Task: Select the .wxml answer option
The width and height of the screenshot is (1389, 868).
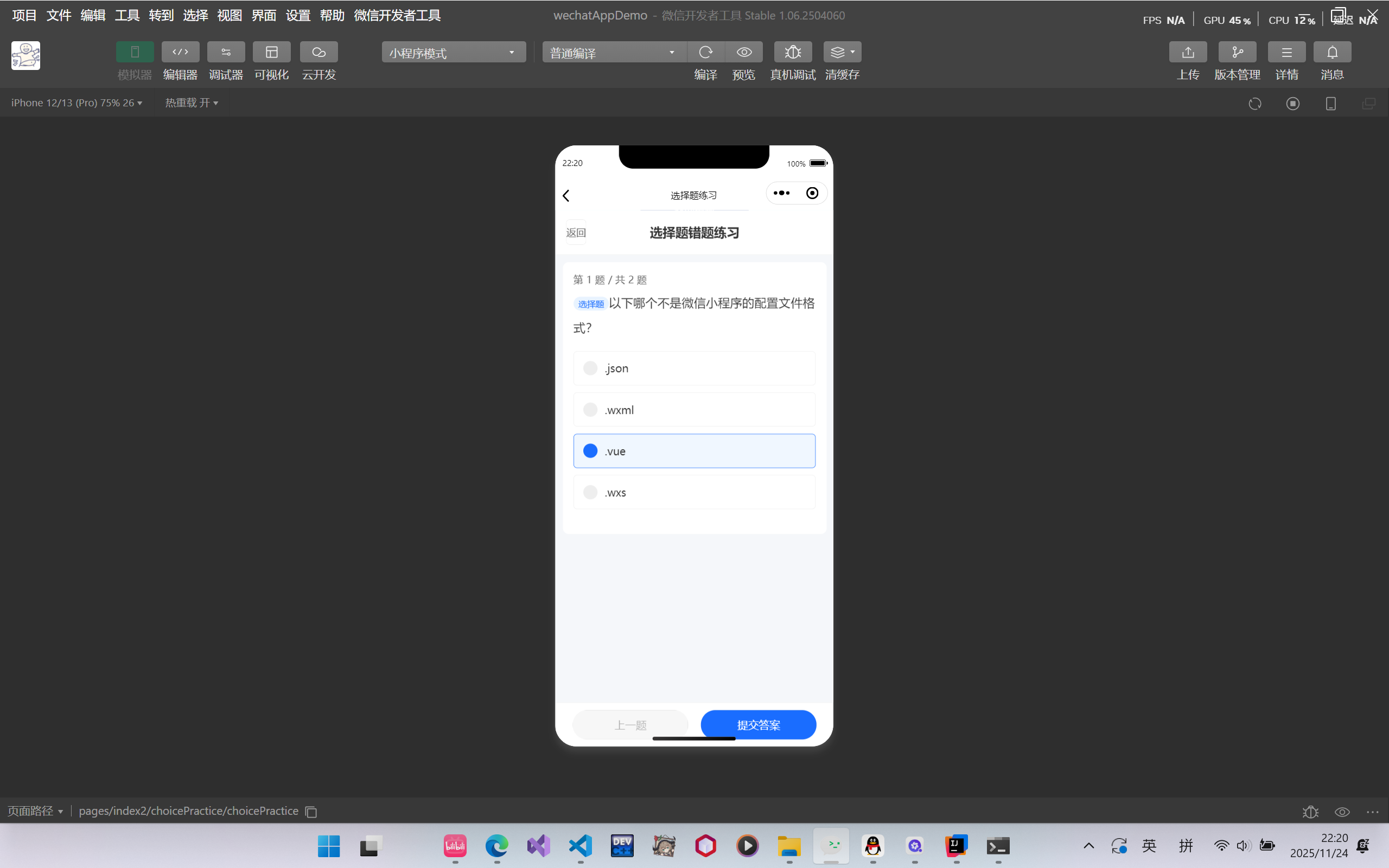Action: pyautogui.click(x=694, y=410)
